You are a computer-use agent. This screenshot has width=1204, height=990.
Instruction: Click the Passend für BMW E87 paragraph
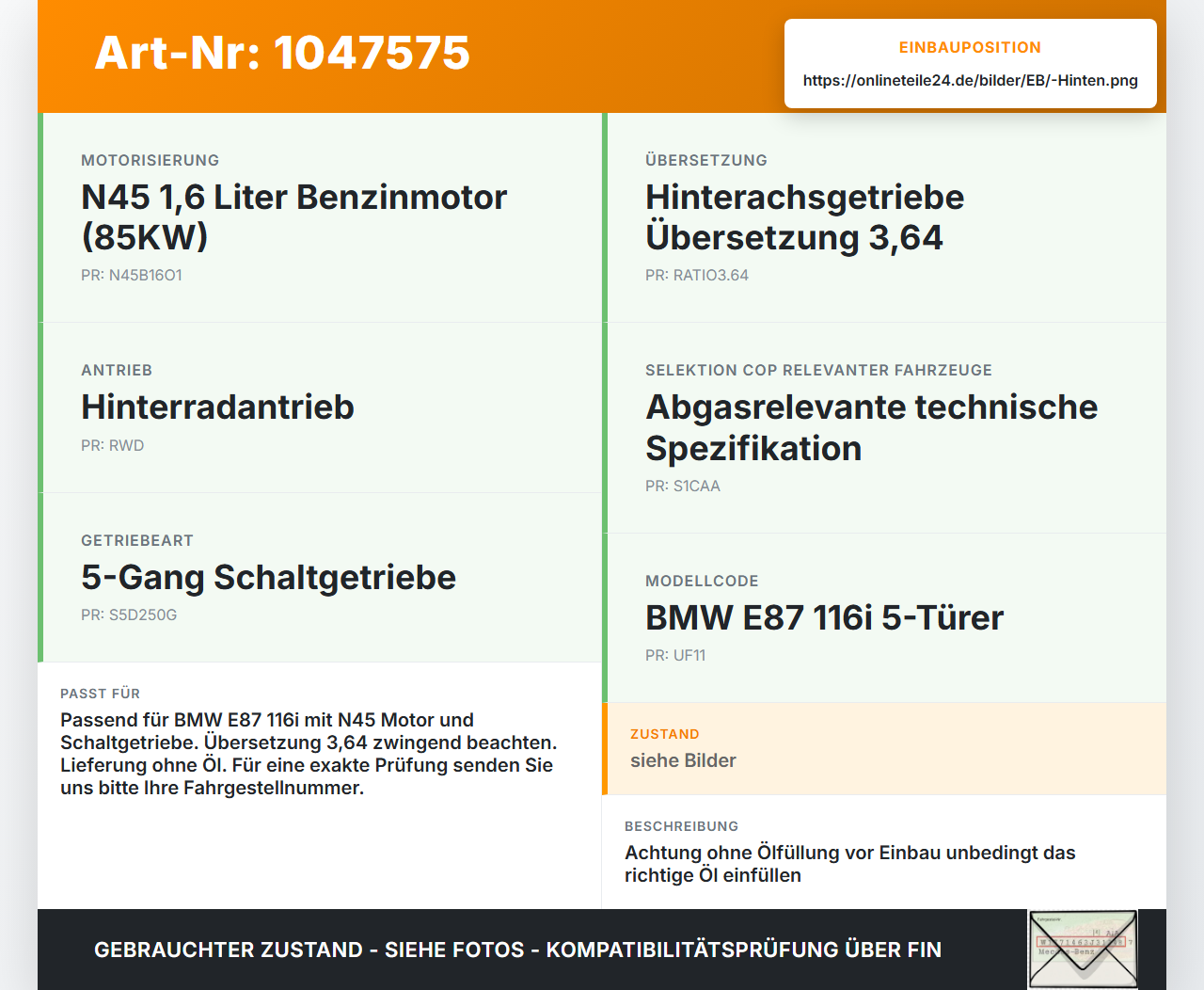(309, 754)
